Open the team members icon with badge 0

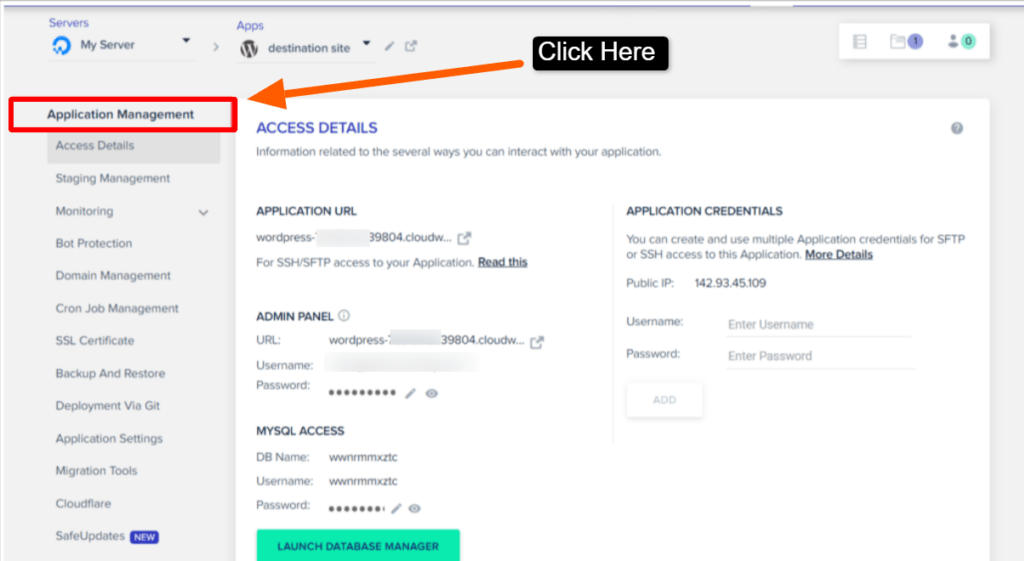[x=961, y=42]
